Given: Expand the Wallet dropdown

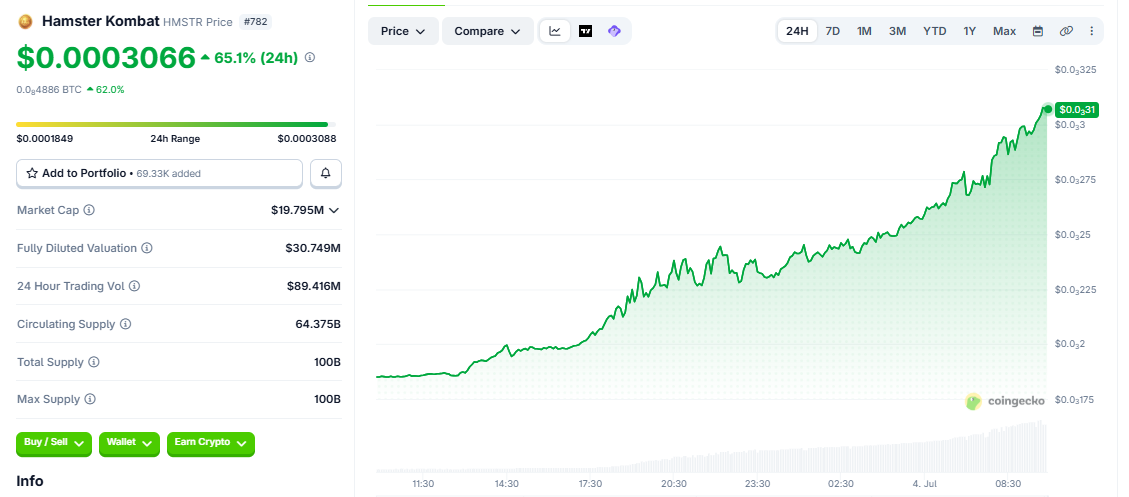Looking at the screenshot, I should (130, 443).
